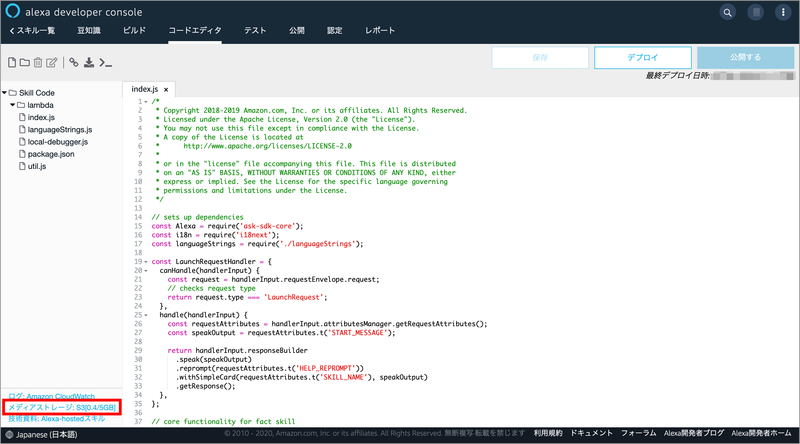Open フォーラム footer link

pyautogui.click(x=638, y=433)
